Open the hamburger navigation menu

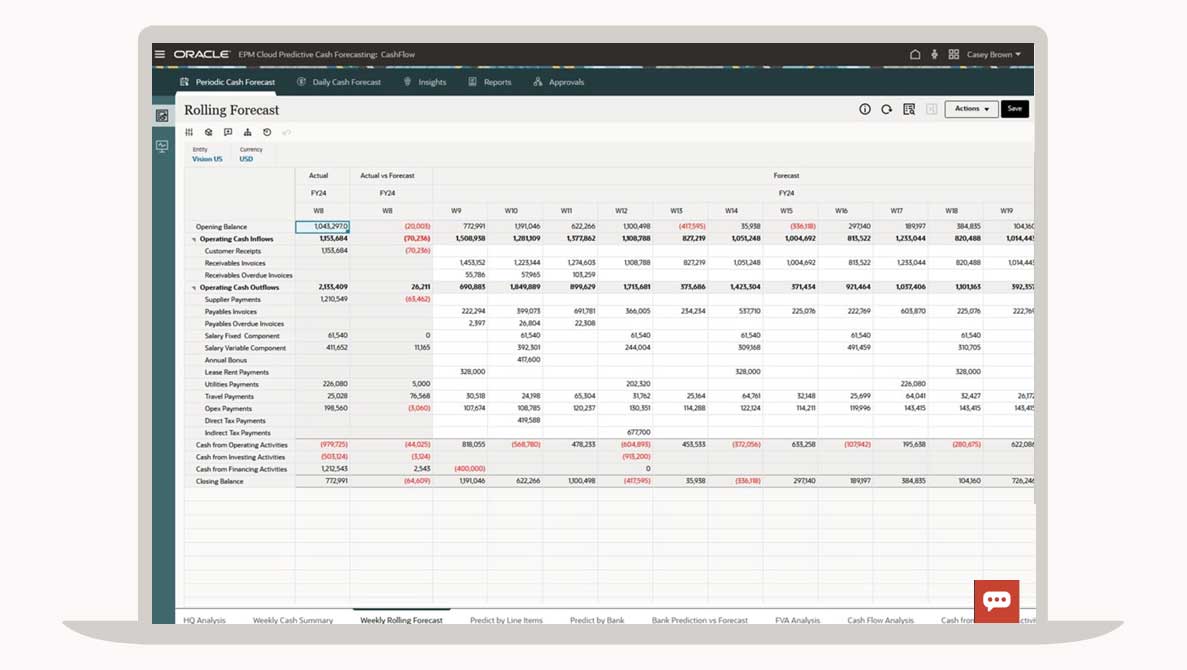point(160,54)
